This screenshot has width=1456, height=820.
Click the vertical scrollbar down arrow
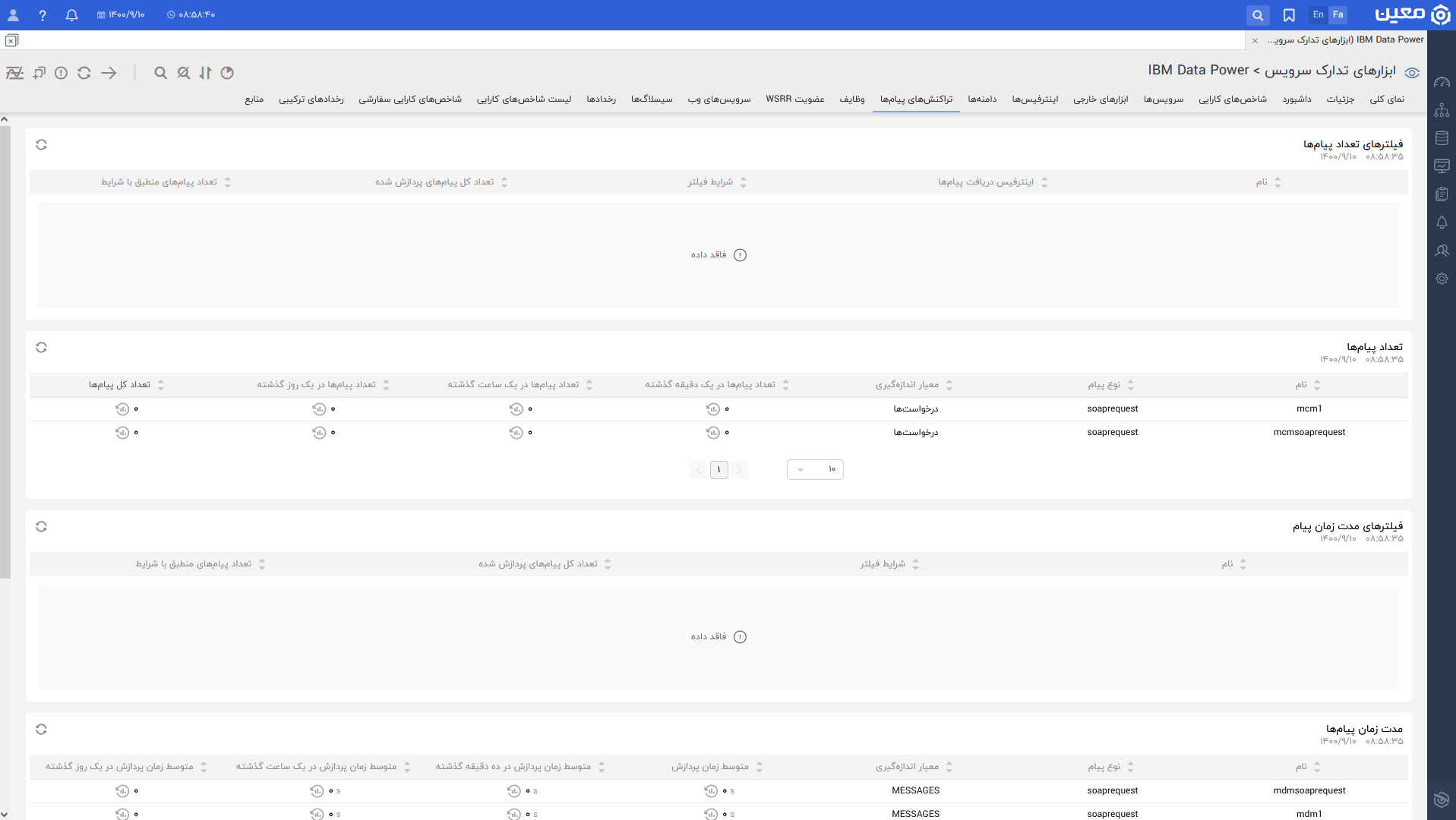[5, 814]
